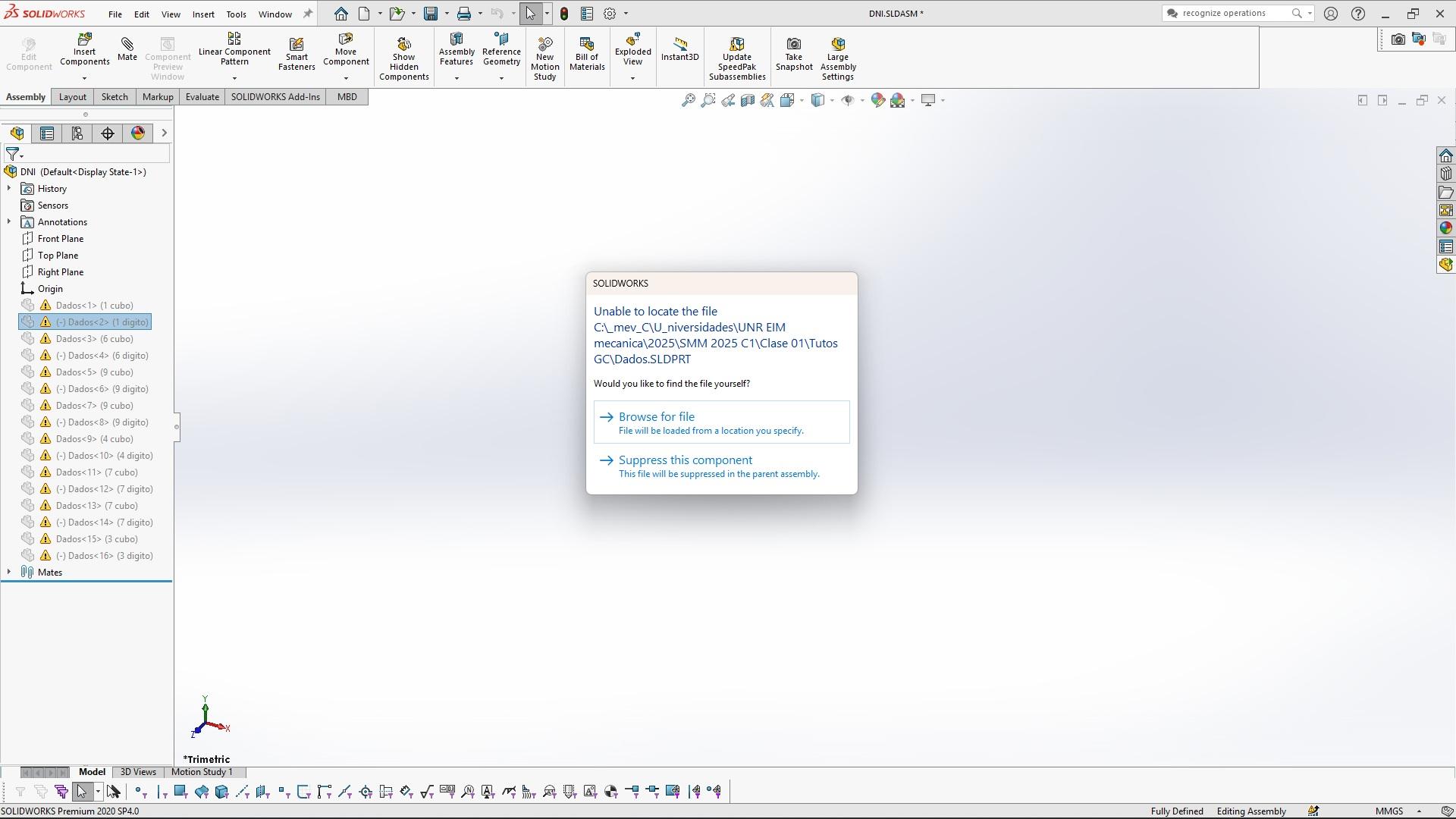Click Smart Fasteners icon
Image resolution: width=1456 pixels, height=819 pixels.
[x=297, y=55]
